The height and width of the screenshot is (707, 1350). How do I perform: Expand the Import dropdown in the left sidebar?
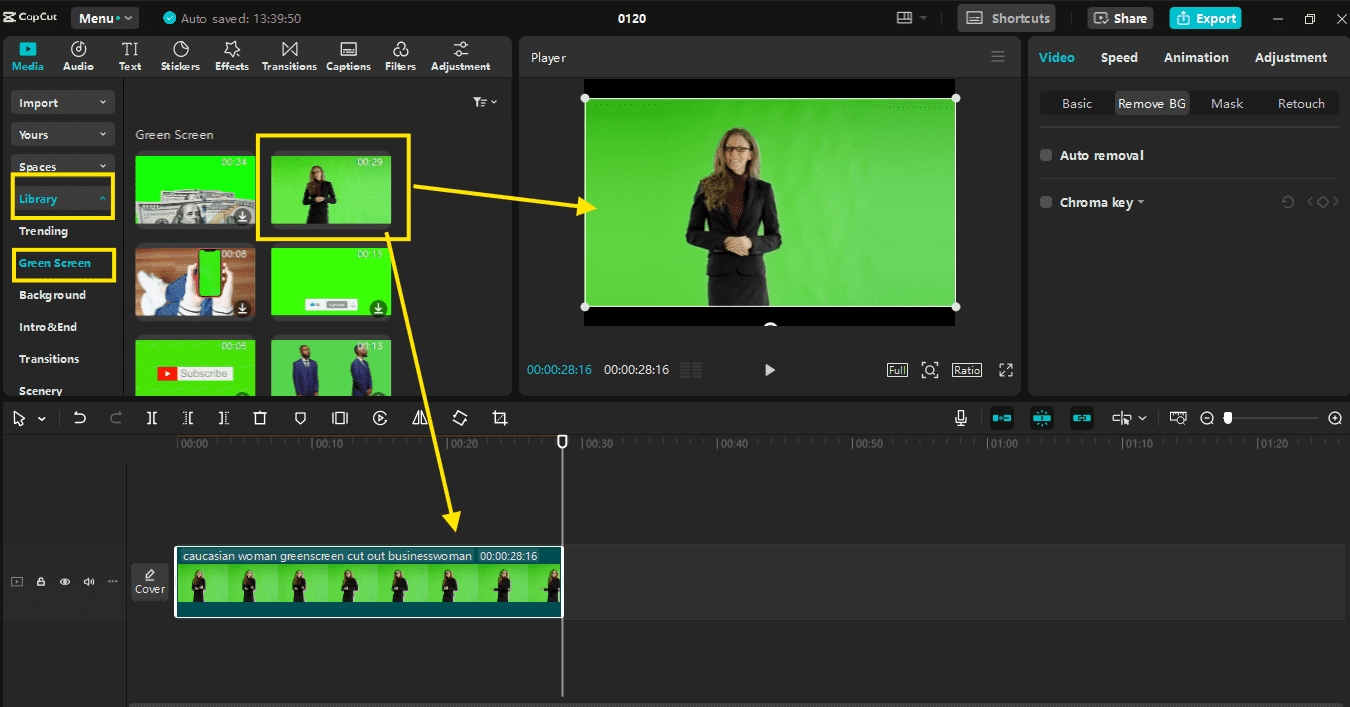coord(62,102)
